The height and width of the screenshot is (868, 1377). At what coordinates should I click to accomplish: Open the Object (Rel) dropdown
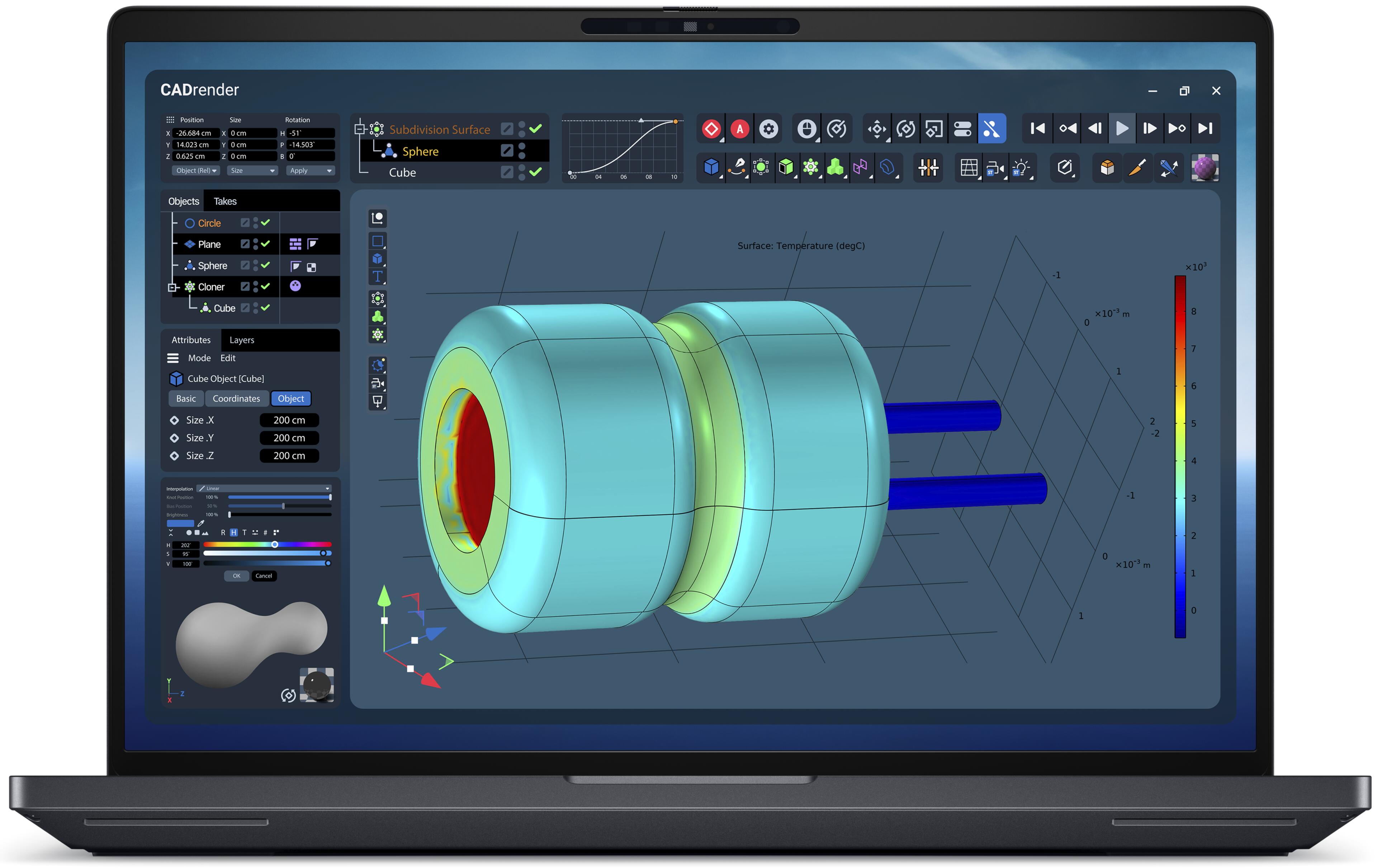coord(195,170)
